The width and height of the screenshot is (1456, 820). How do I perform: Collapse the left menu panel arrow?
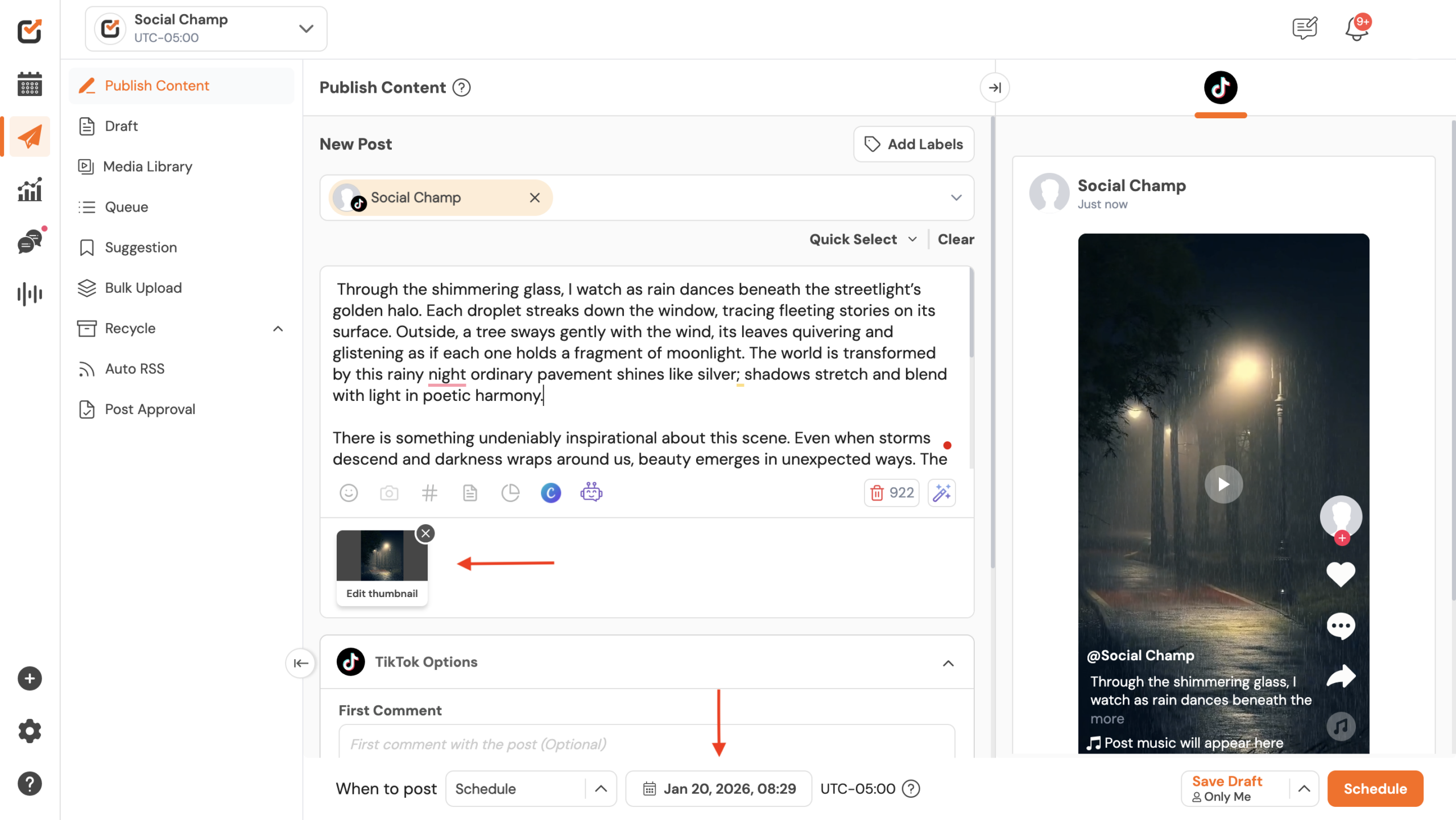300,662
